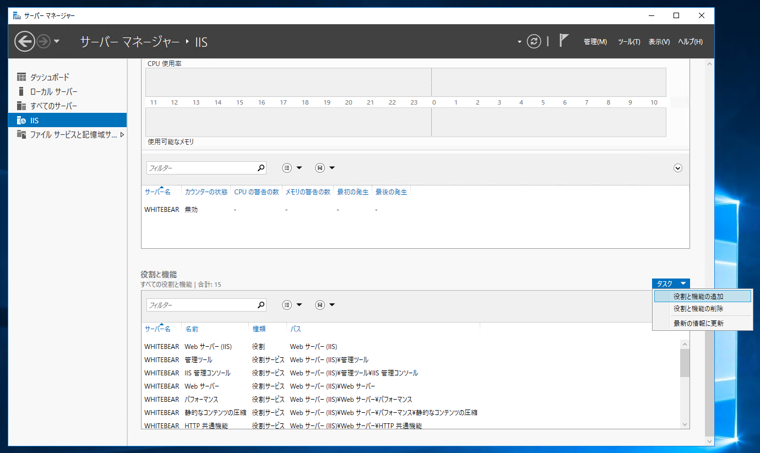This screenshot has width=760, height=453.
Task: Click the roles list scrollbar thumb
Action: 684,363
